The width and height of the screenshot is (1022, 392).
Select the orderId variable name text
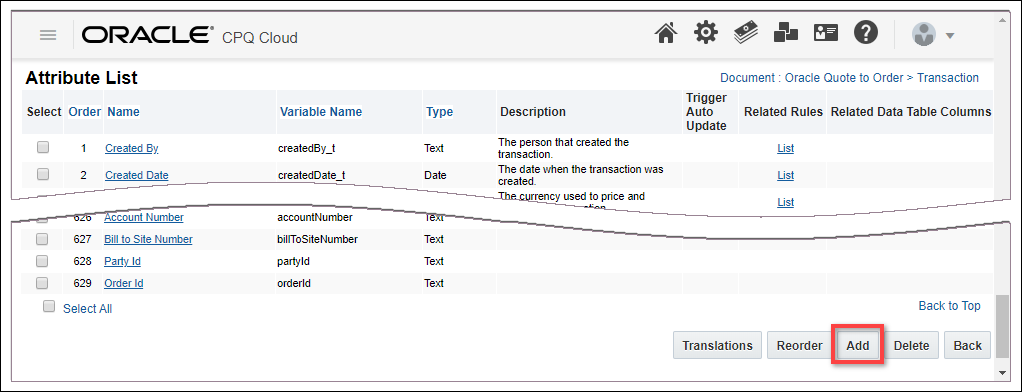(x=293, y=283)
